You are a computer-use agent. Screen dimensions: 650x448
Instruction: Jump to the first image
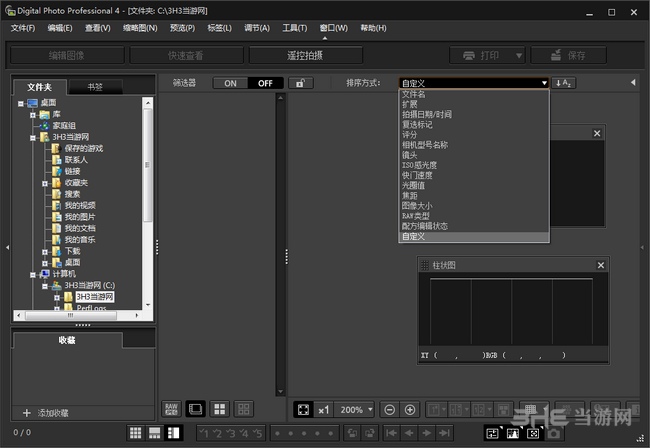[391, 433]
